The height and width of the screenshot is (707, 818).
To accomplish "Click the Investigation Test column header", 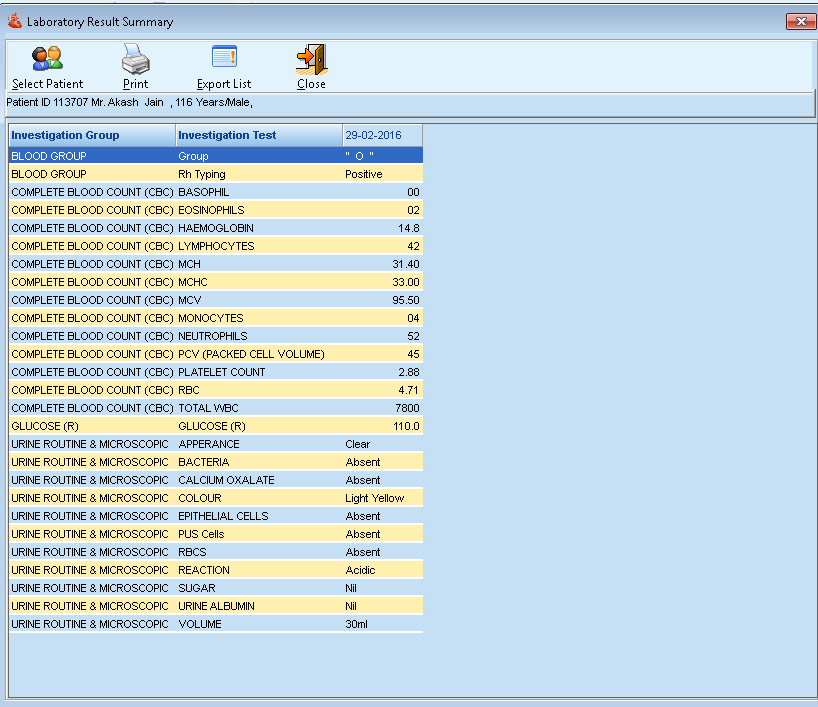I will tap(259, 136).
